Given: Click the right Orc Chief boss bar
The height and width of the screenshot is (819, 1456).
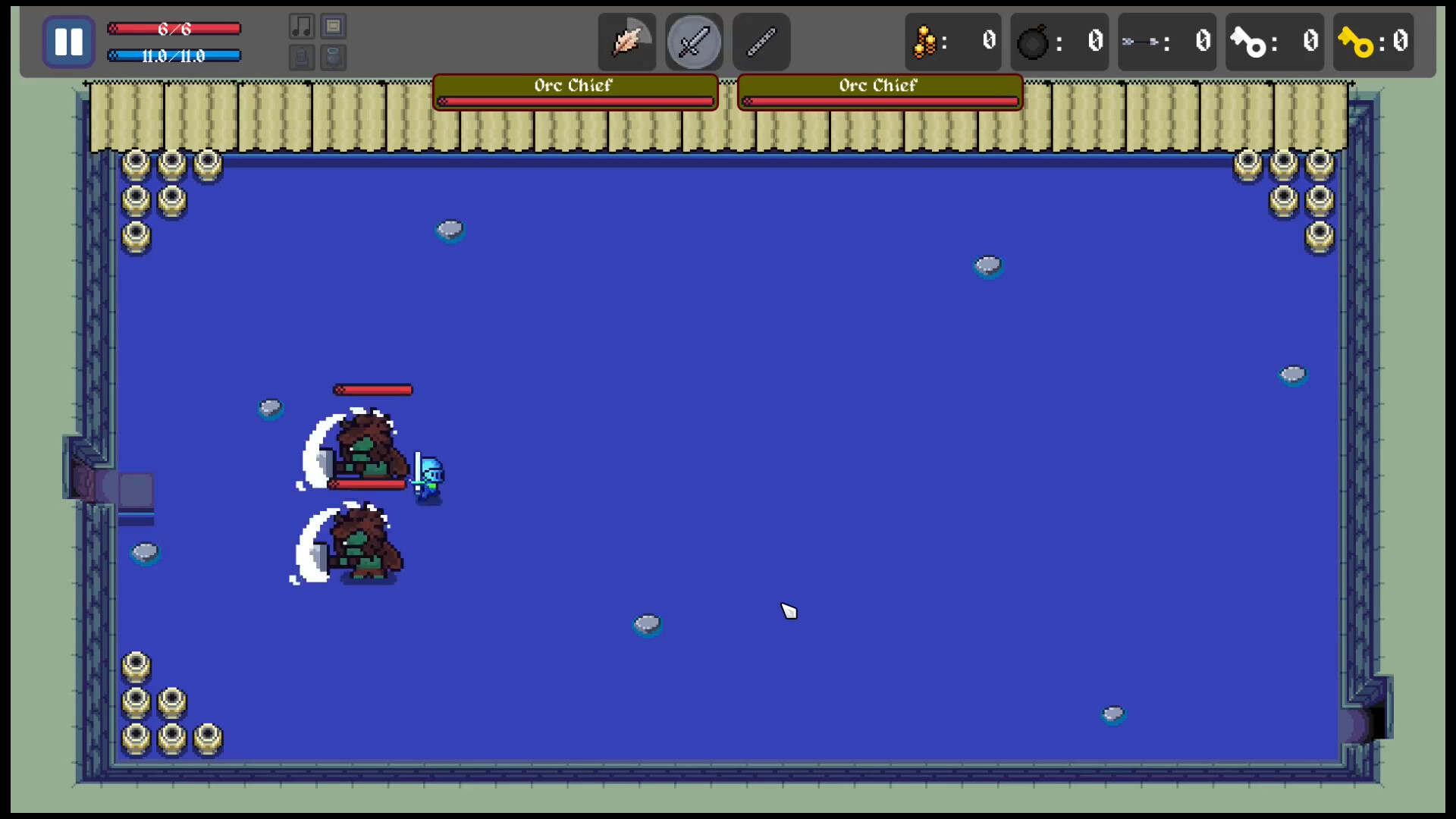Looking at the screenshot, I should tap(880, 93).
